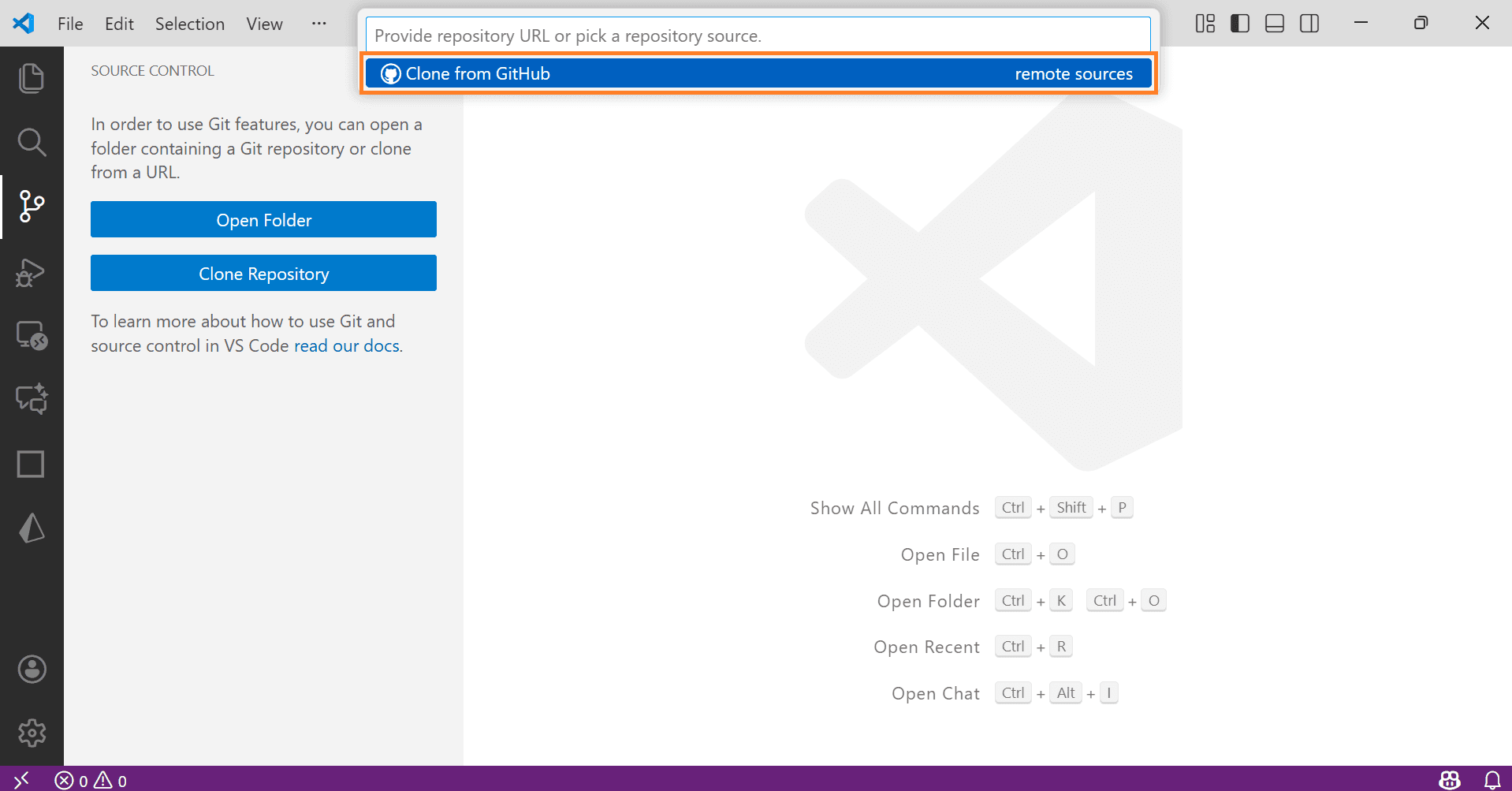
Task: Open the Search view
Action: (x=32, y=142)
